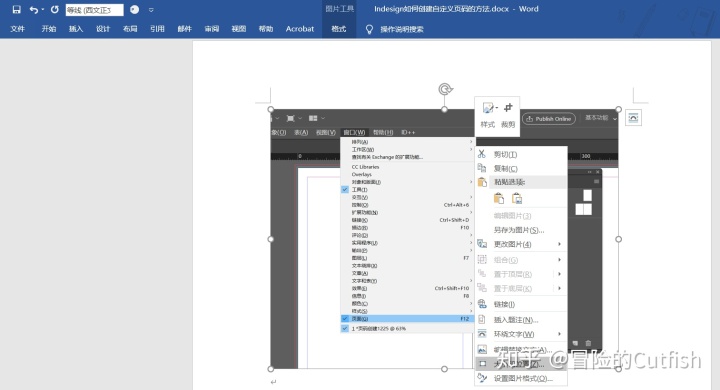This screenshot has height=390, width=720.
Task: Open the 格式 picture tools tab
Action: coord(339,29)
